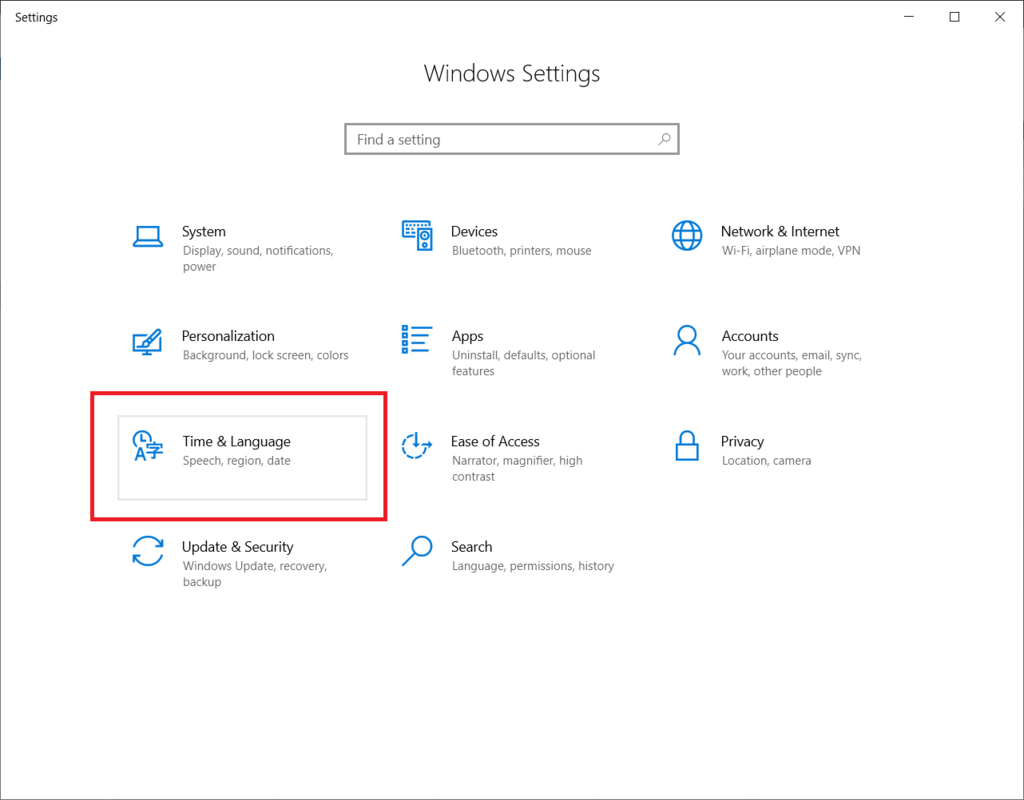Select the Privacy padlock icon

687,445
